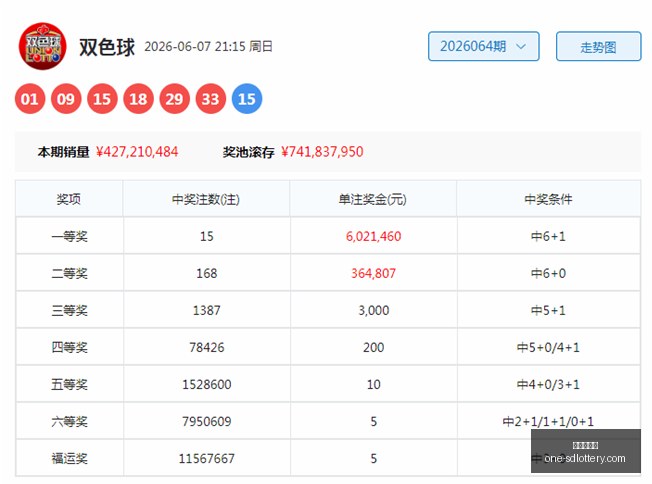Click jackpot pool ¥741,837,950

pos(322,152)
